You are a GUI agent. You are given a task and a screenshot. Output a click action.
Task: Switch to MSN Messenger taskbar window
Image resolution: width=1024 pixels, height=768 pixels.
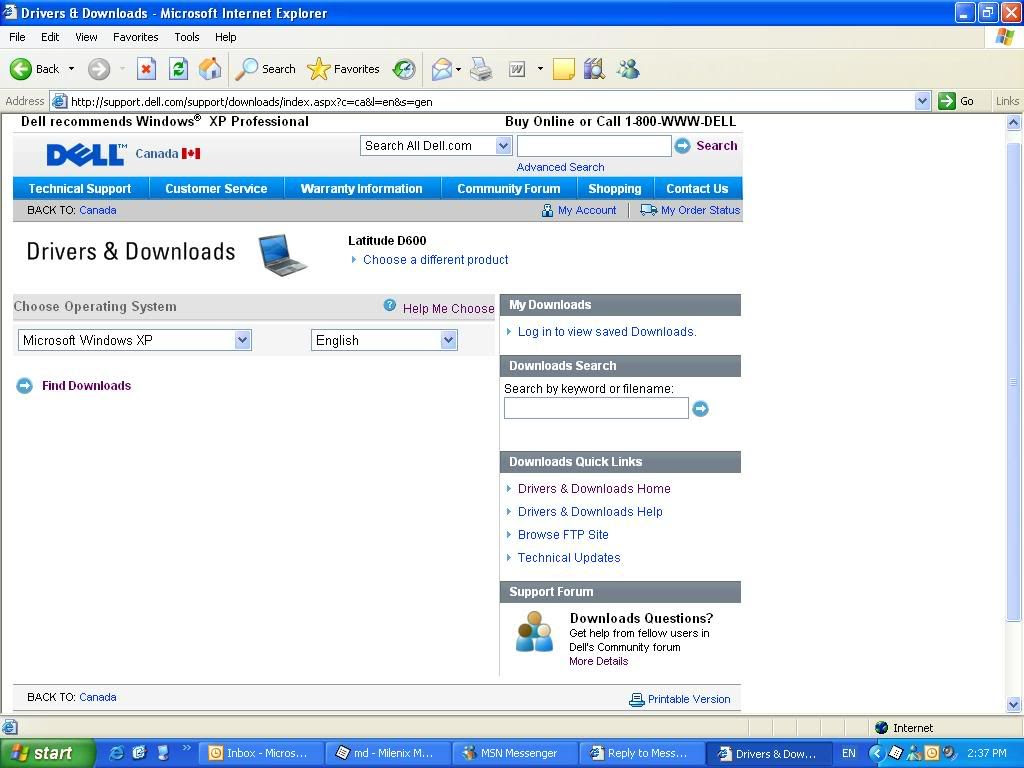point(513,753)
